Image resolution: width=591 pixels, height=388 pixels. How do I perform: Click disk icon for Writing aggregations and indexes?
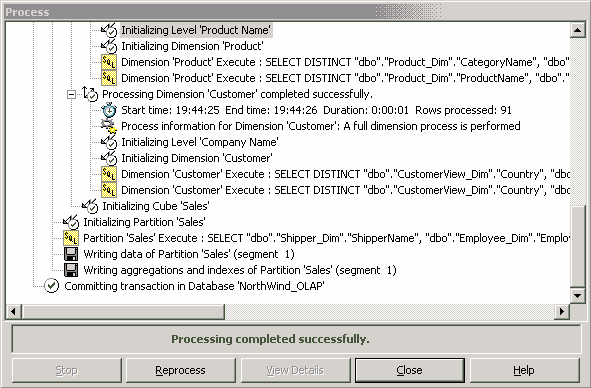tap(71, 270)
